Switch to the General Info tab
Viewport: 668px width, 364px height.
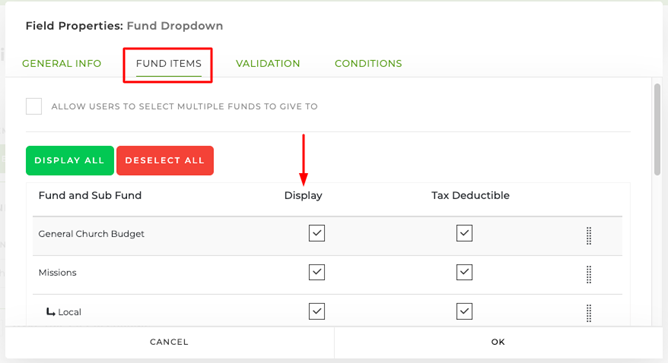click(x=62, y=64)
